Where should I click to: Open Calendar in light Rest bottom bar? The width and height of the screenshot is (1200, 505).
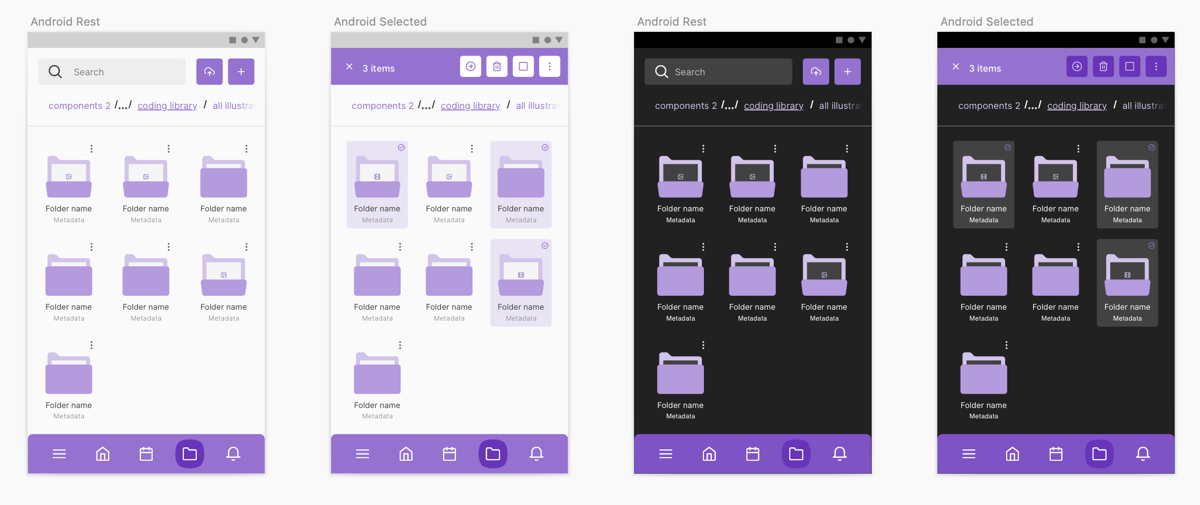[x=146, y=454]
